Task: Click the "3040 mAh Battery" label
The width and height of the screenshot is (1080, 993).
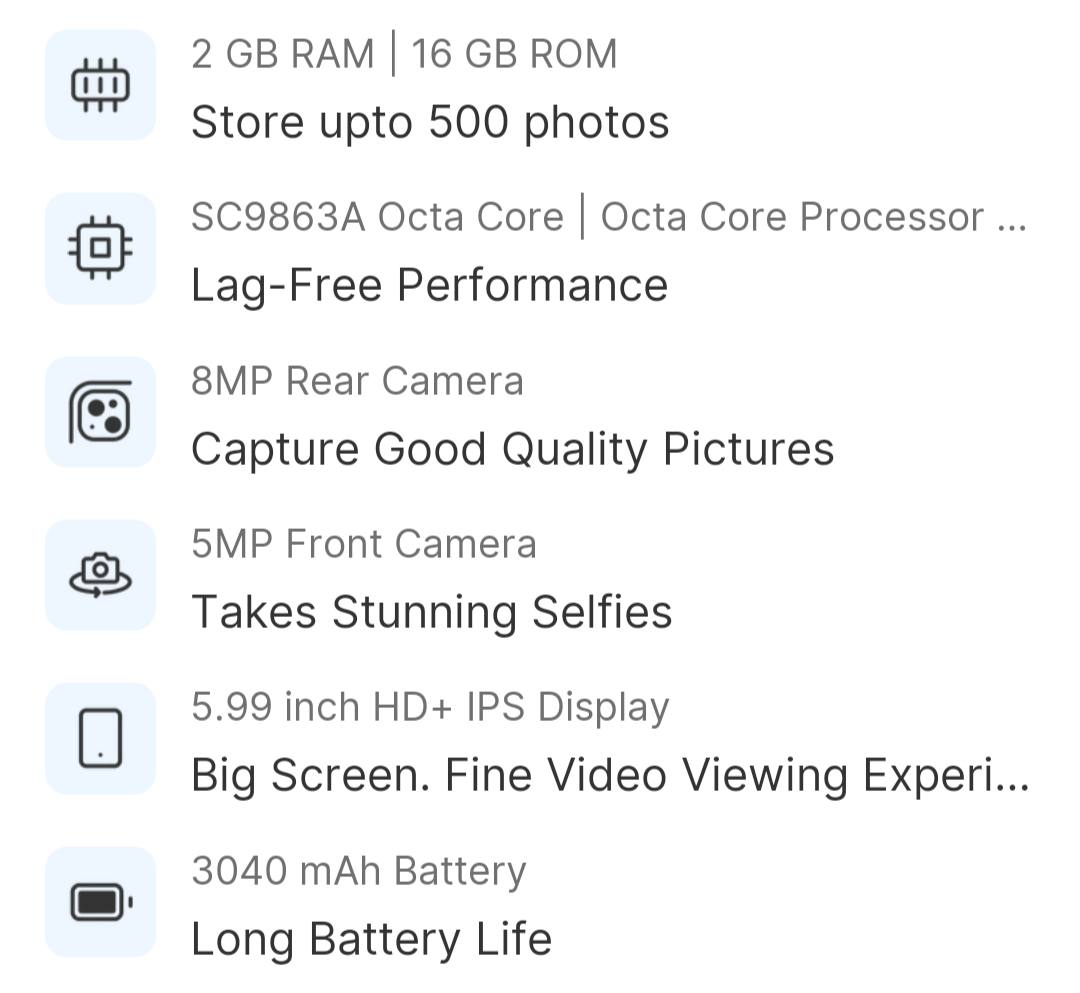Action: click(x=358, y=871)
